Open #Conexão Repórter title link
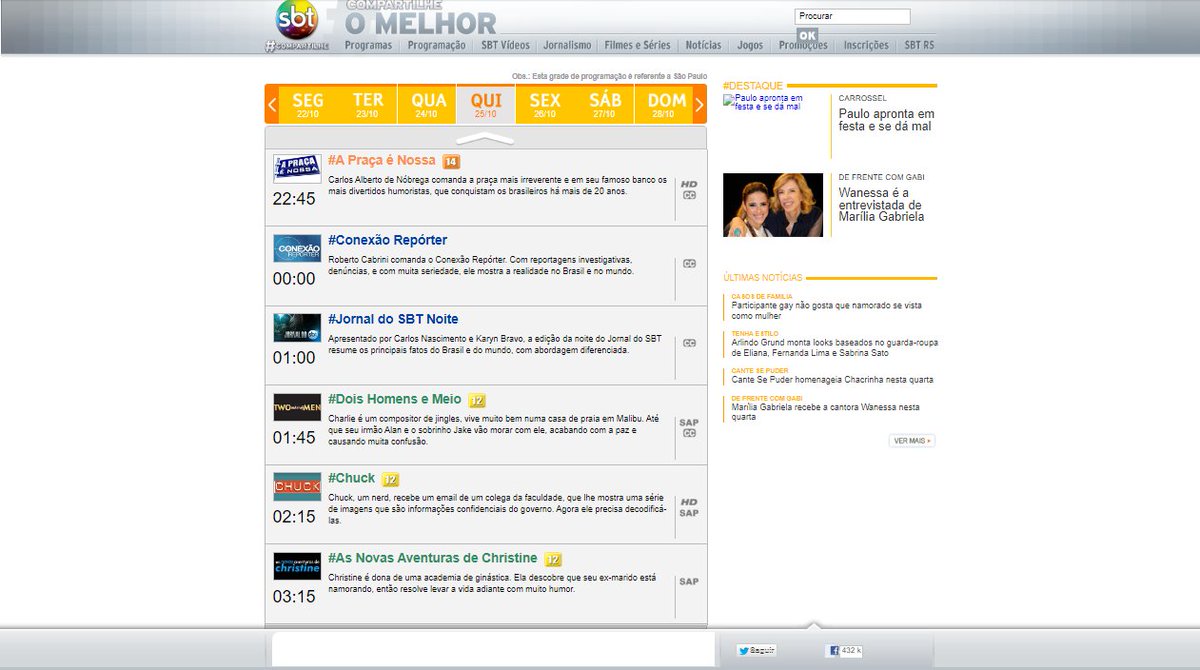The height and width of the screenshot is (670, 1200). coord(388,240)
